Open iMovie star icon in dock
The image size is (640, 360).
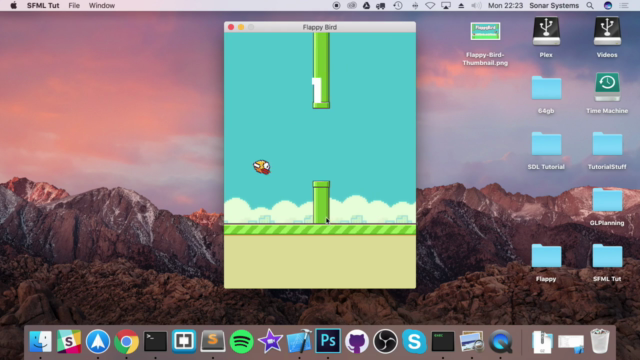click(x=270, y=341)
